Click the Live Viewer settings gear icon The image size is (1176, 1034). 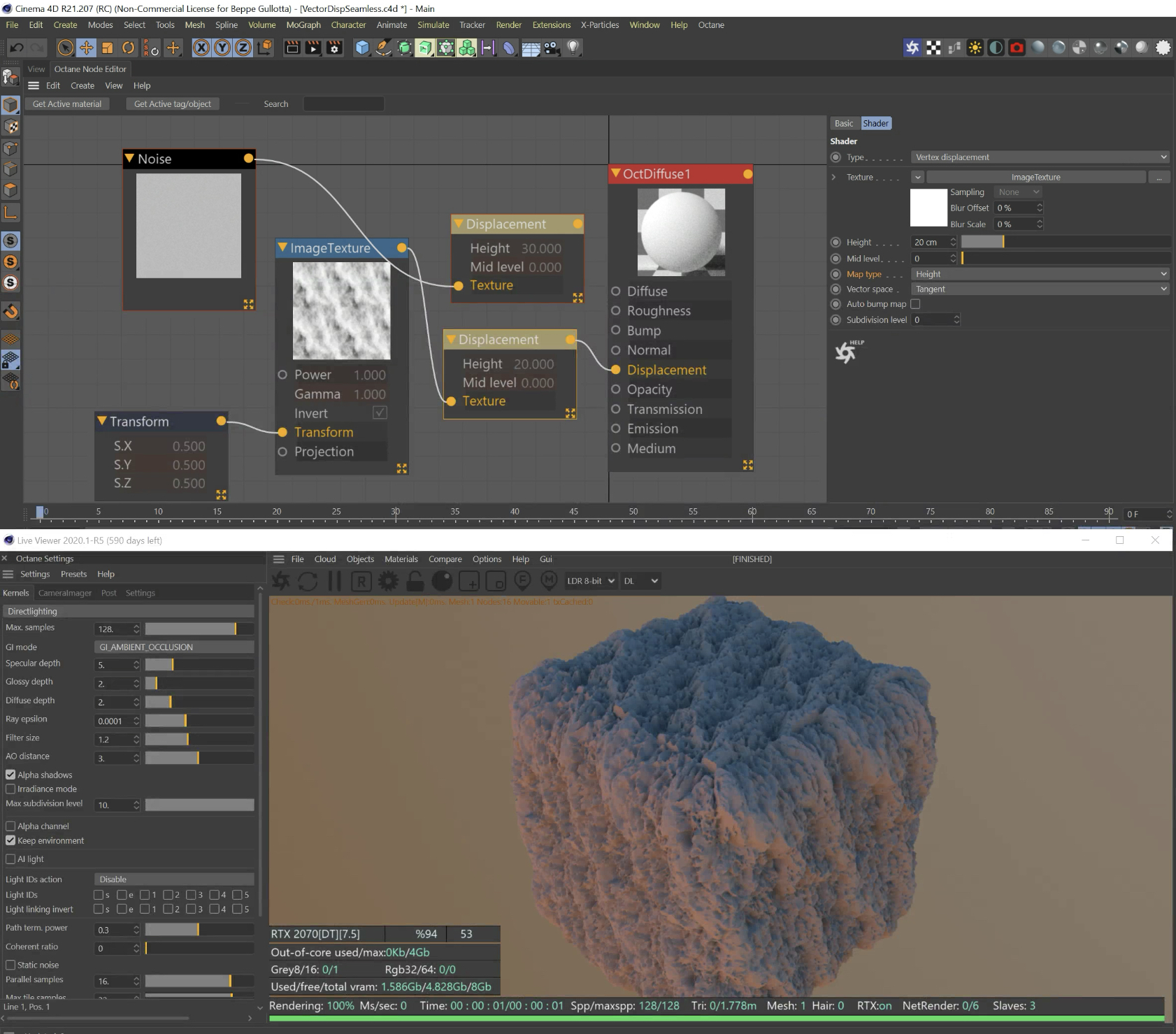click(388, 581)
